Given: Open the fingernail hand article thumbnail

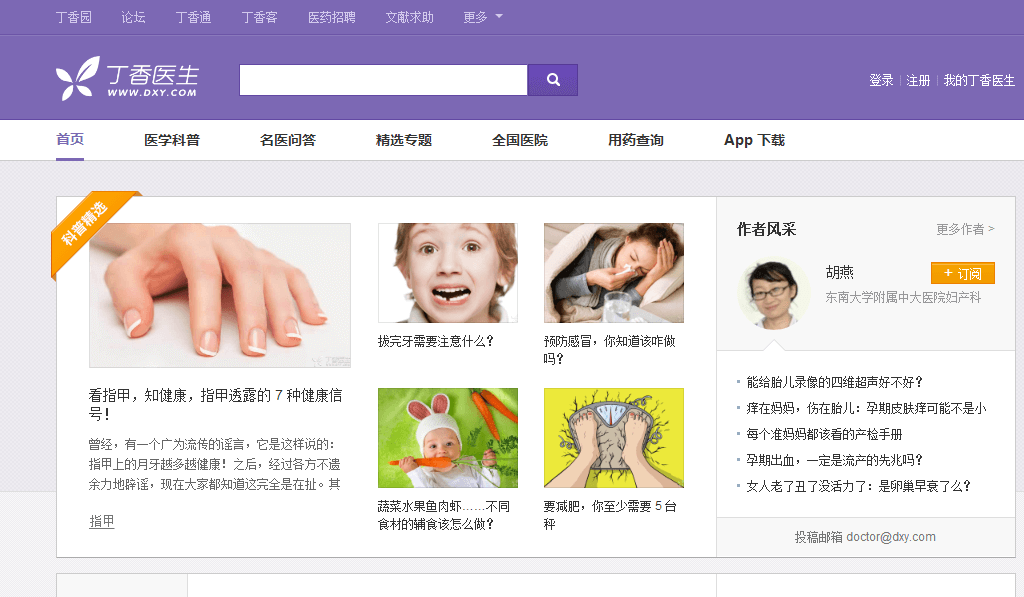Looking at the screenshot, I should (x=220, y=295).
